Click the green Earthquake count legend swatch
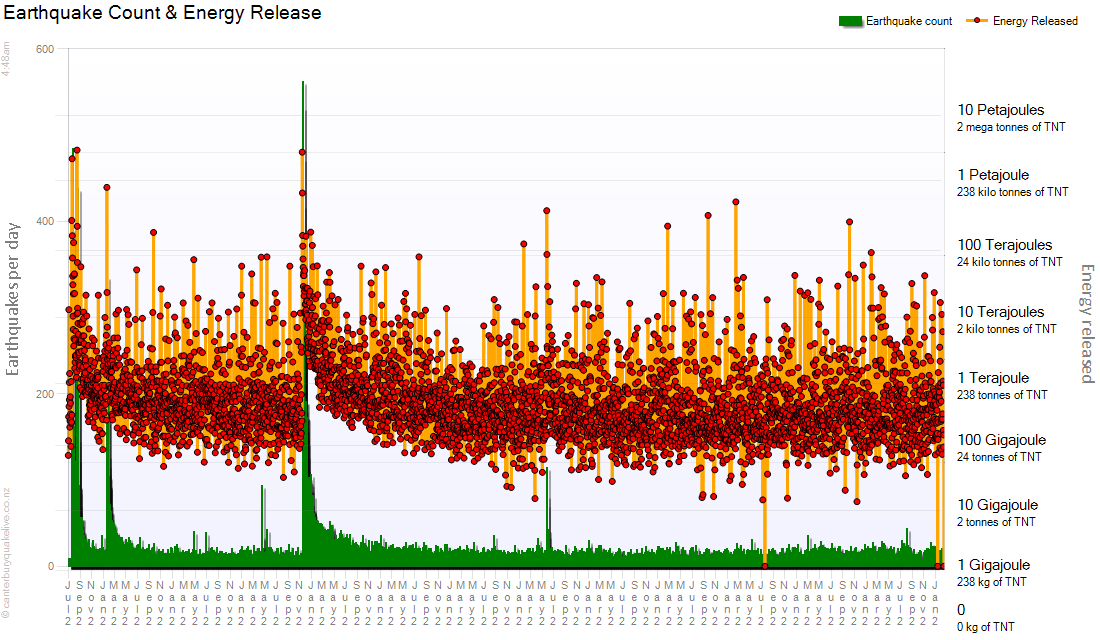The width and height of the screenshot is (1100, 640). click(x=850, y=21)
